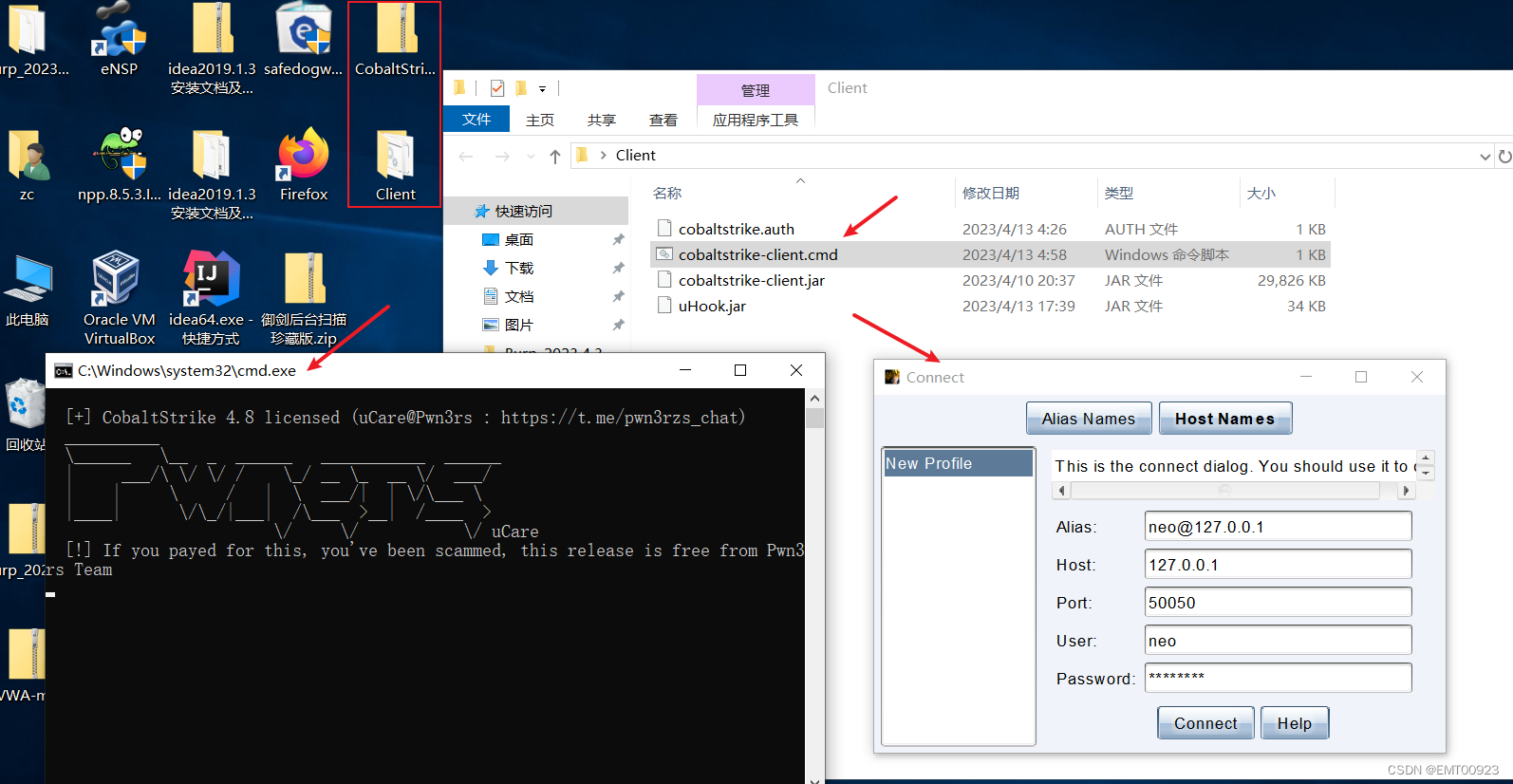This screenshot has height=784, width=1513.
Task: Open Oracle VM VirtualBox shortcut
Action: (120, 298)
